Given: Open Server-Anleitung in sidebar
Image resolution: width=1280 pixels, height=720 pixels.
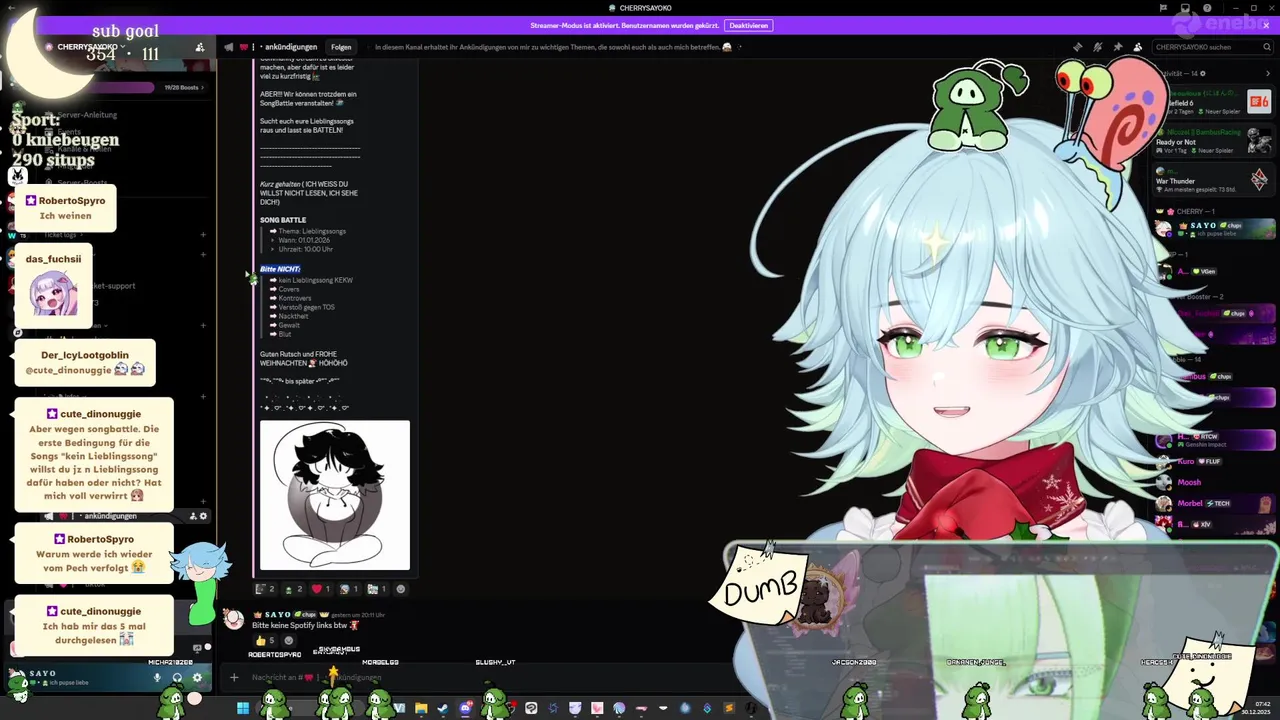Looking at the screenshot, I should coord(88,115).
